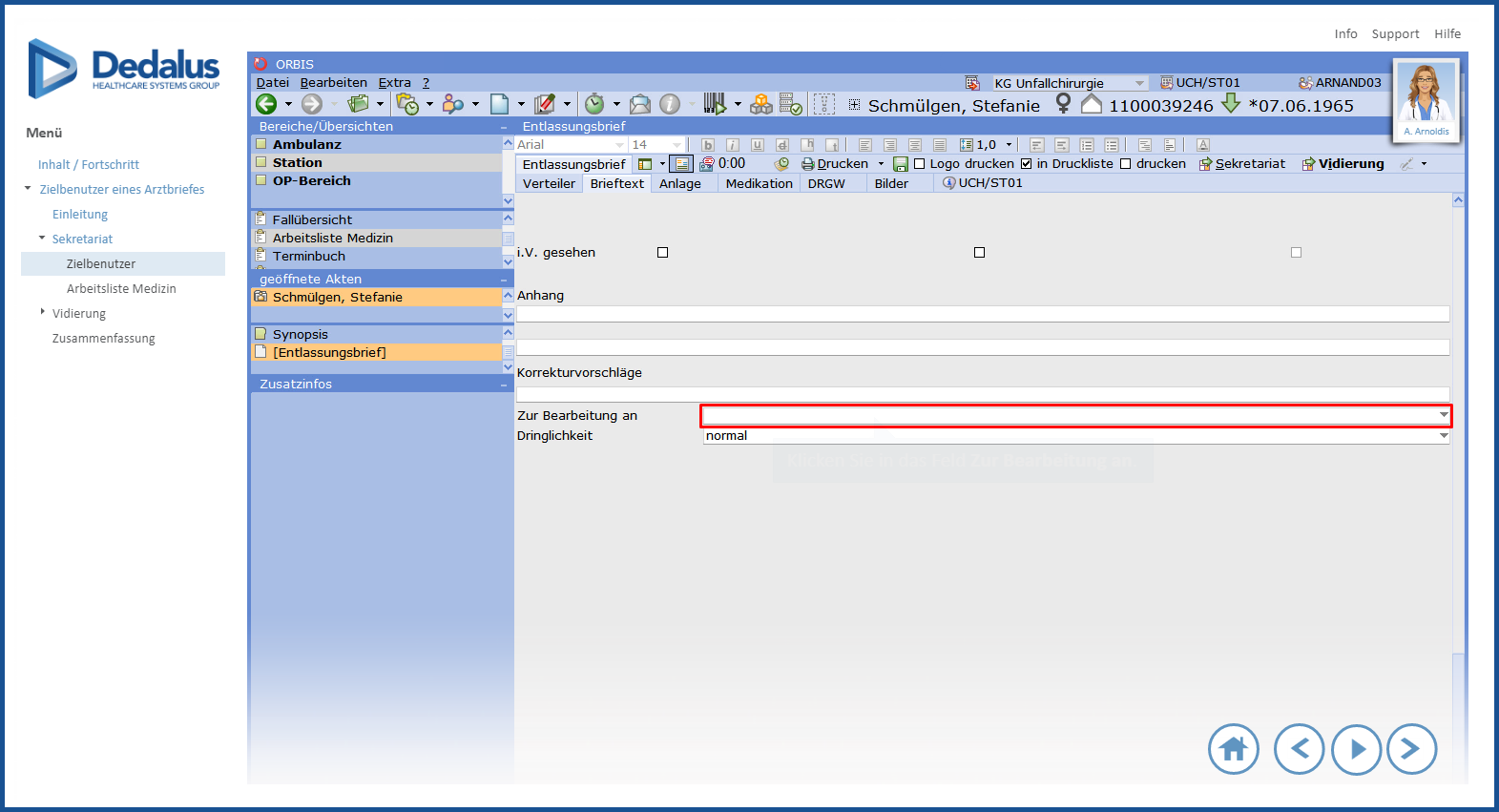The height and width of the screenshot is (812, 1499).
Task: Open the patient search icon
Action: tap(453, 104)
